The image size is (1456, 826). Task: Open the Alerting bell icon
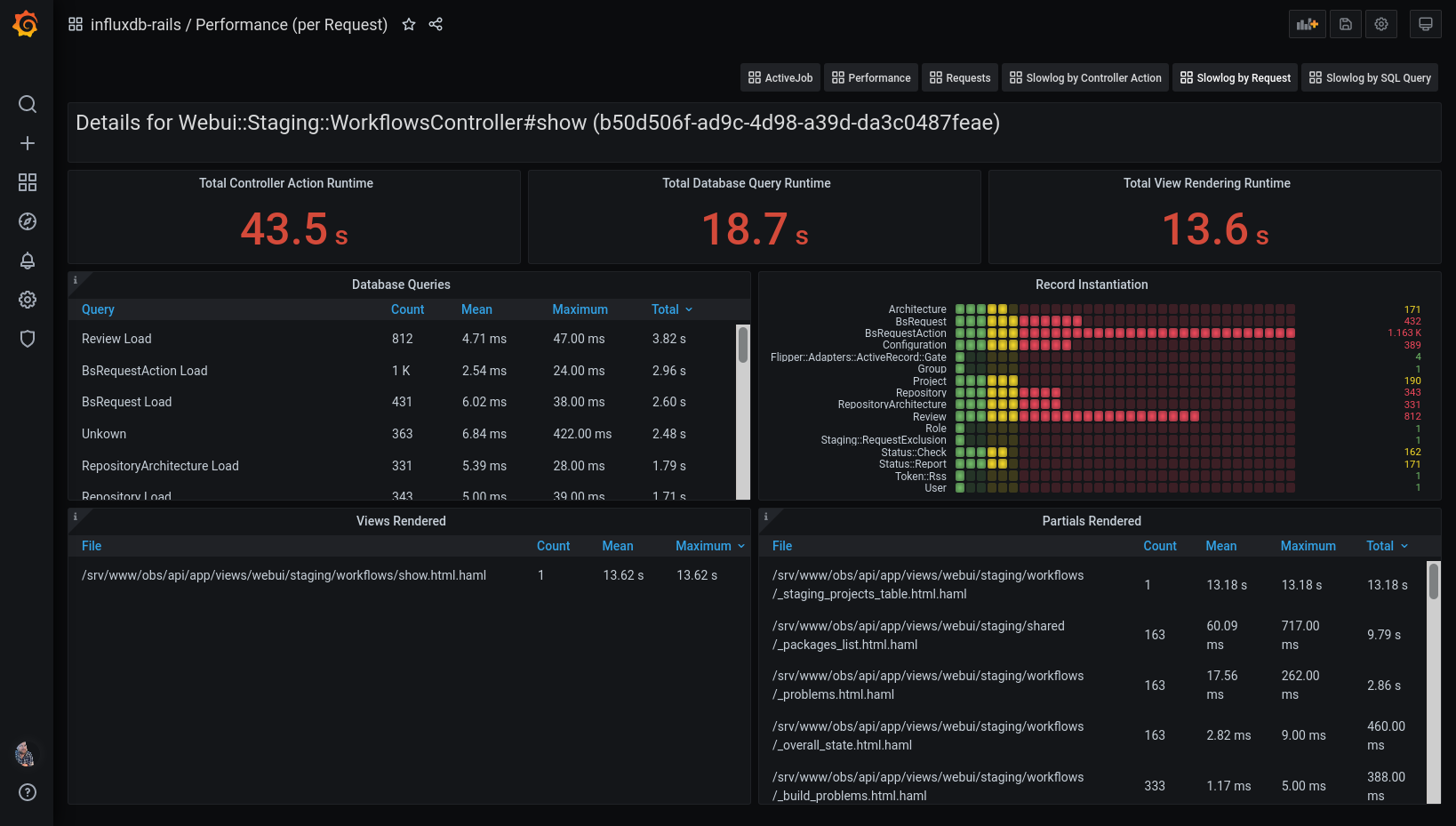[x=28, y=261]
